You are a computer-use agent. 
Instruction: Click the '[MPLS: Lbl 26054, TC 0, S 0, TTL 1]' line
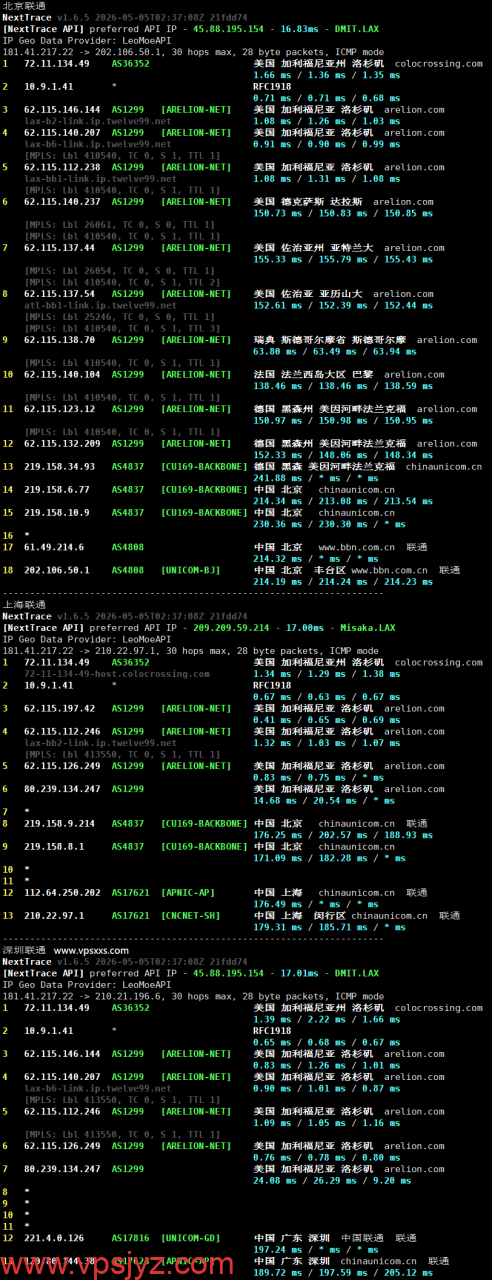119,270
